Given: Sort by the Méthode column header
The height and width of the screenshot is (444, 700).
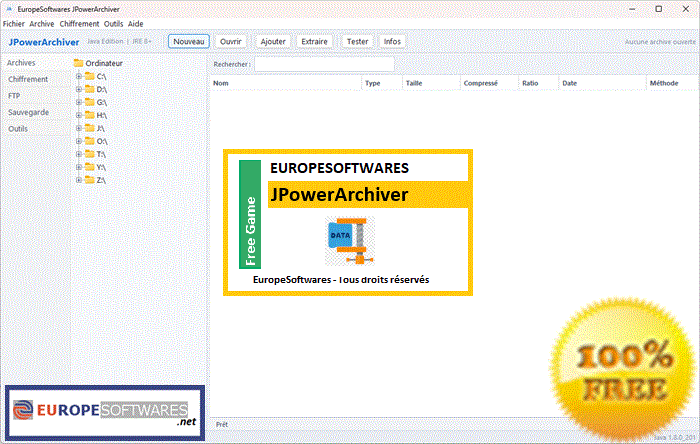Looking at the screenshot, I should tap(672, 83).
